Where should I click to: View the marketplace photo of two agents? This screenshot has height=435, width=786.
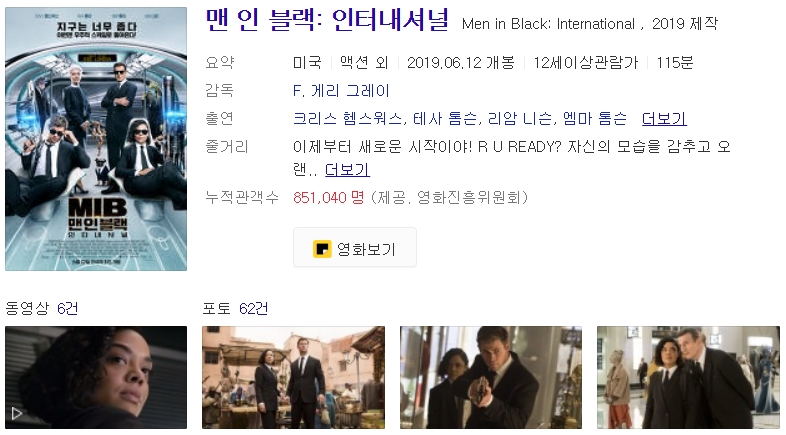[x=293, y=377]
